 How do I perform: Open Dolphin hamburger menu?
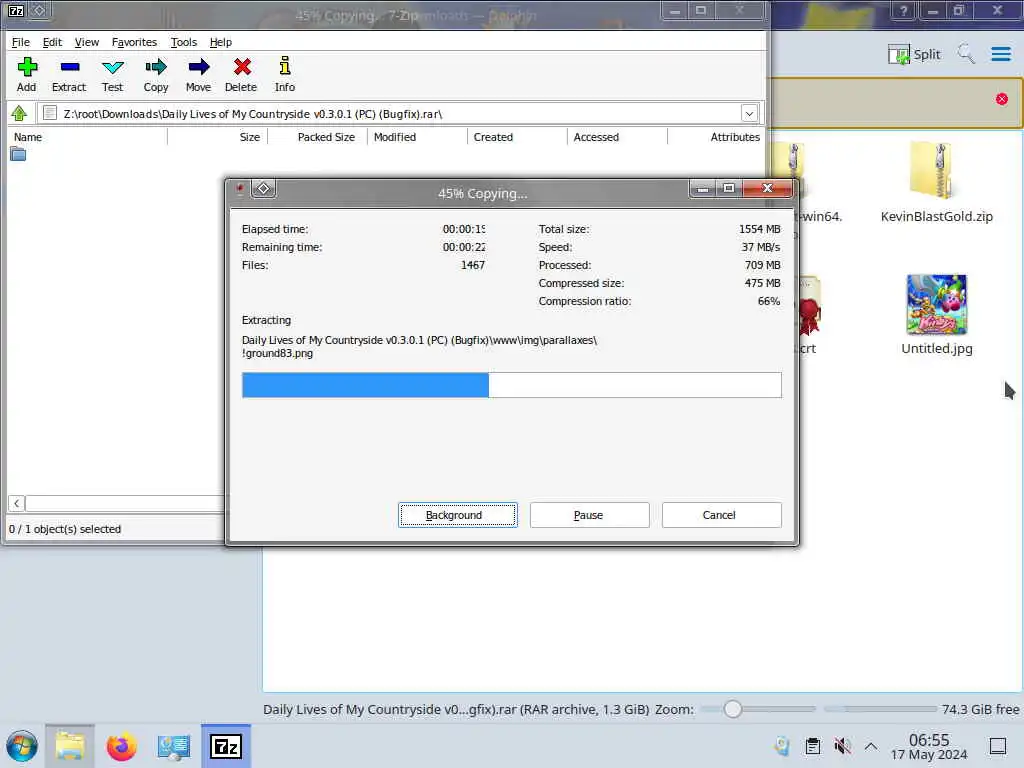pos(1001,54)
